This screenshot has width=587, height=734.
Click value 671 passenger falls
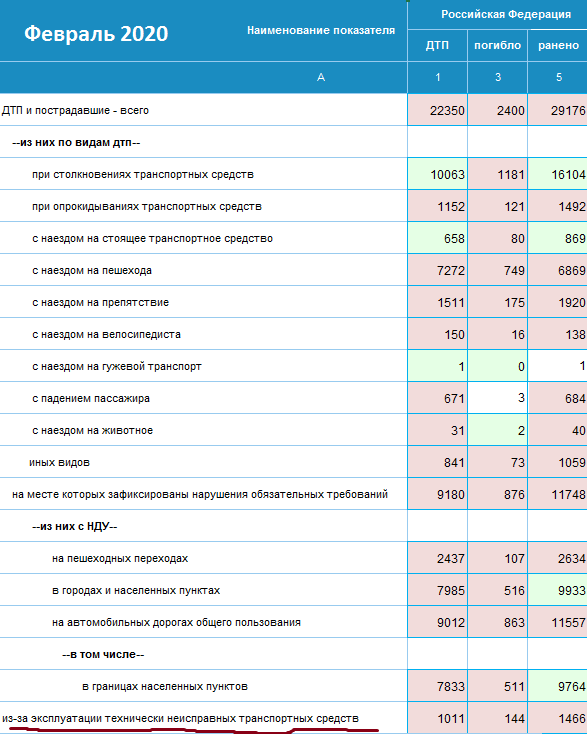point(454,398)
